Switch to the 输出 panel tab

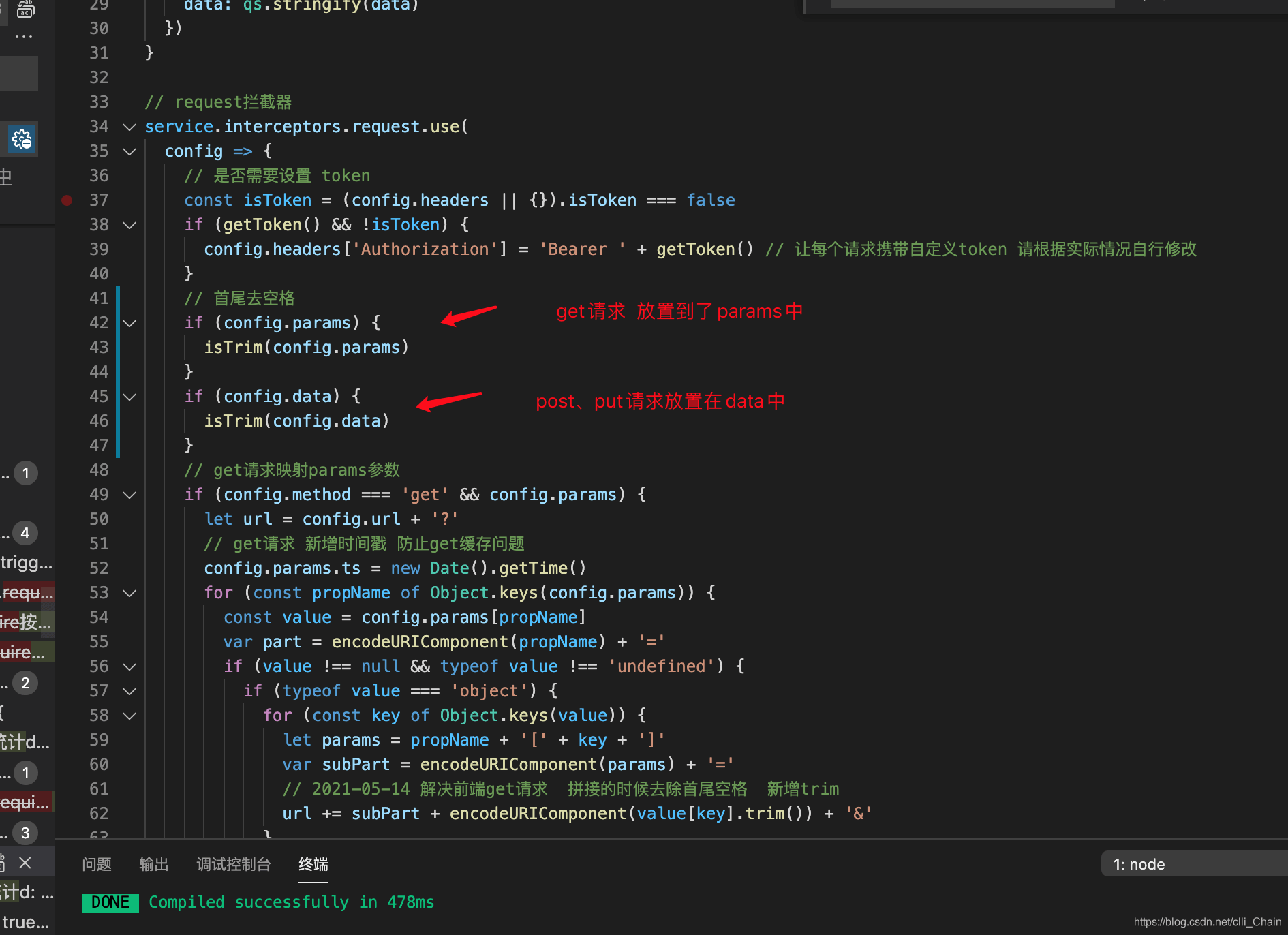click(154, 864)
